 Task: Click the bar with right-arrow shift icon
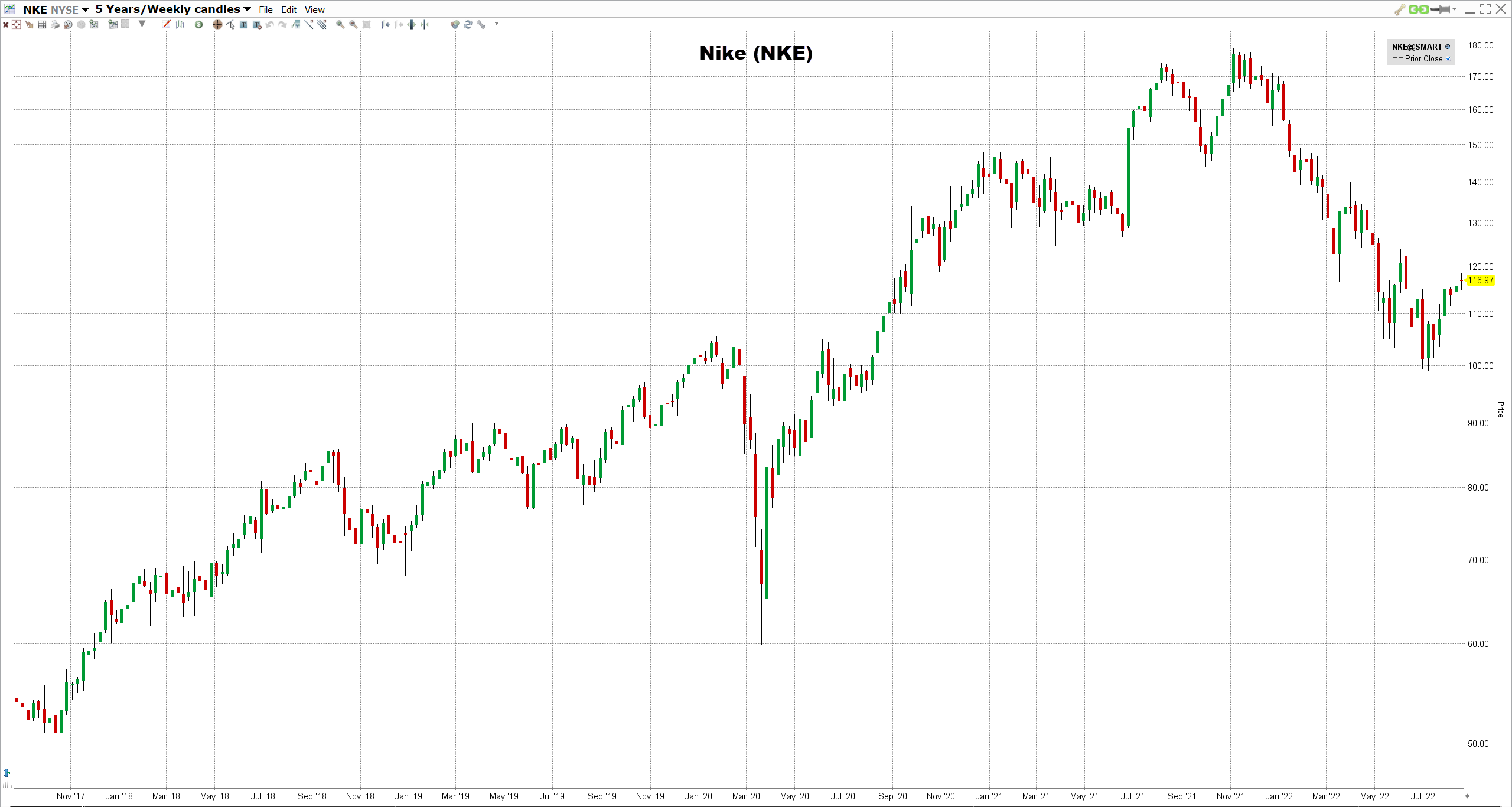coord(385,24)
